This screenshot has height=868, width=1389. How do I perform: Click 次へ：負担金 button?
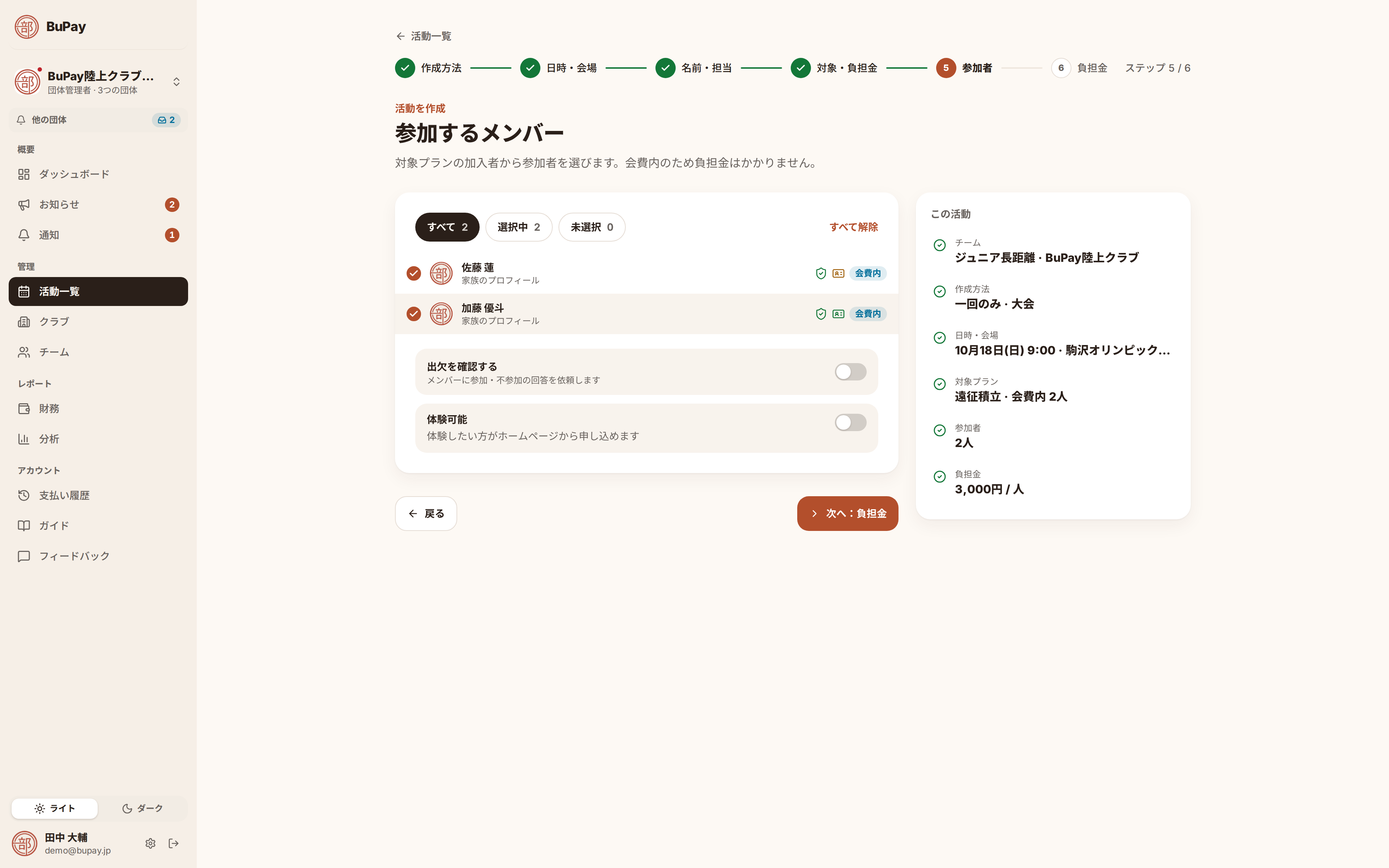[x=847, y=514]
